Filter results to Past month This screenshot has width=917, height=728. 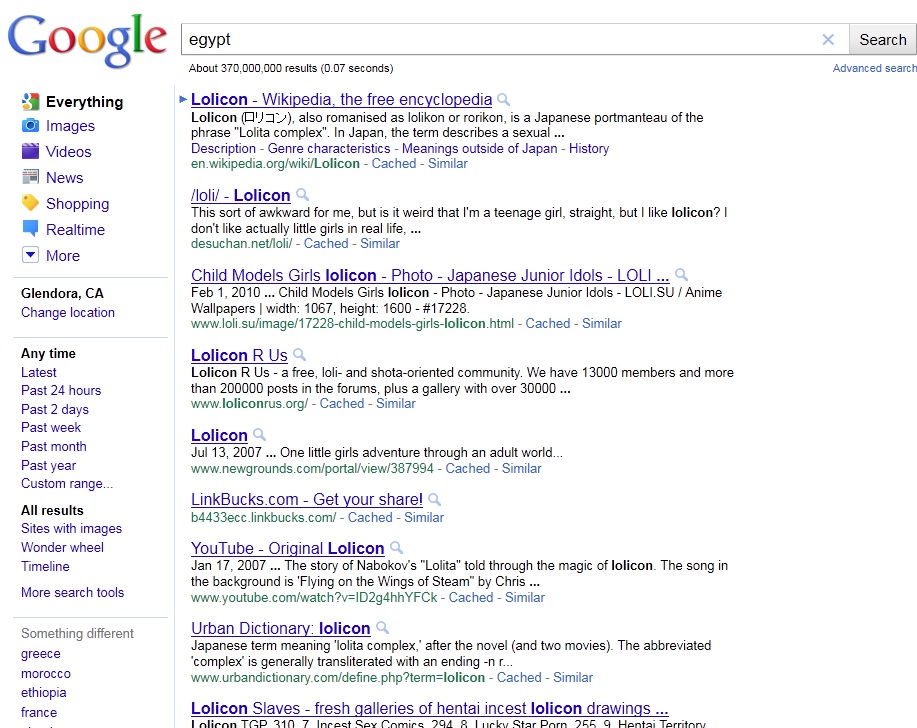tap(54, 447)
